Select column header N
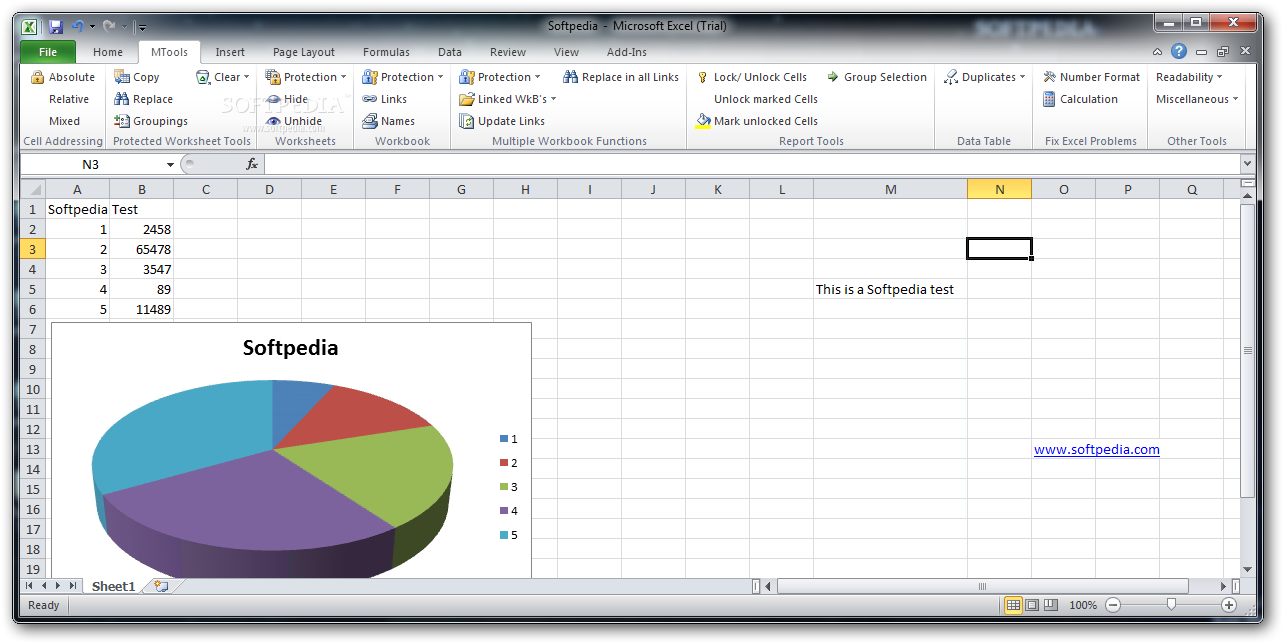The width and height of the screenshot is (1284, 644). pyautogui.click(x=999, y=189)
